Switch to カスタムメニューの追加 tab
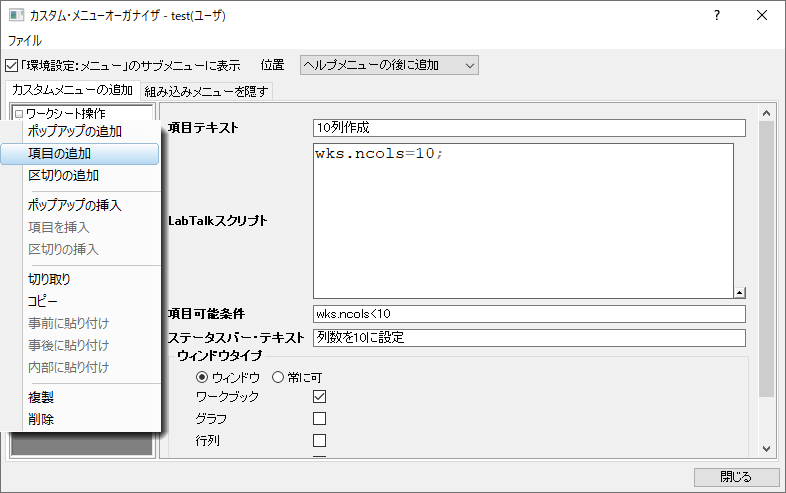 72,90
